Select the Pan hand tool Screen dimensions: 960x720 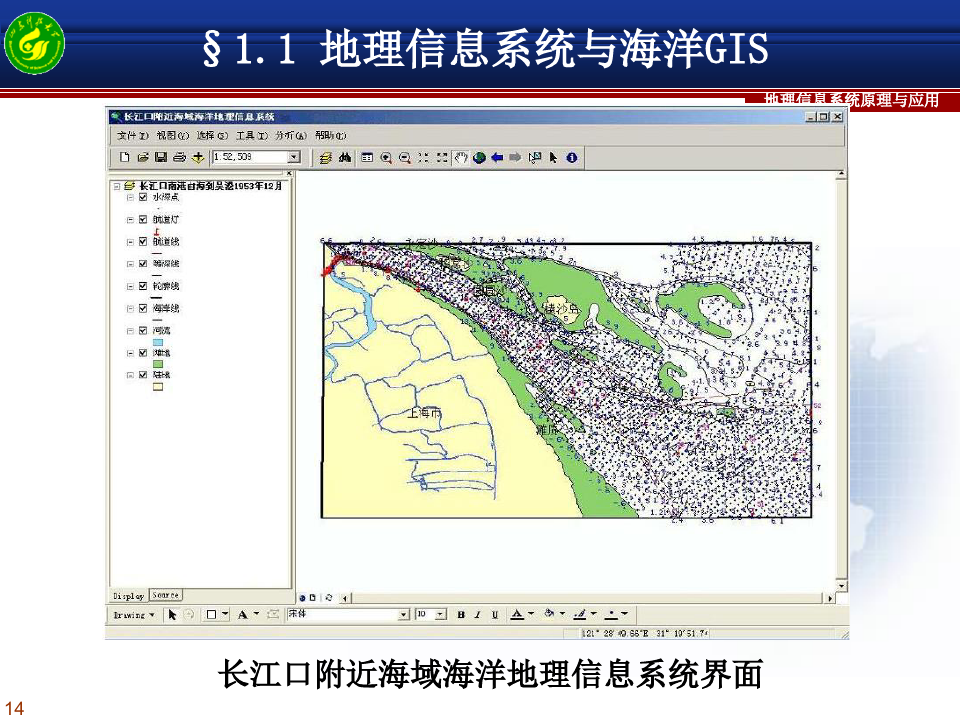(x=461, y=157)
